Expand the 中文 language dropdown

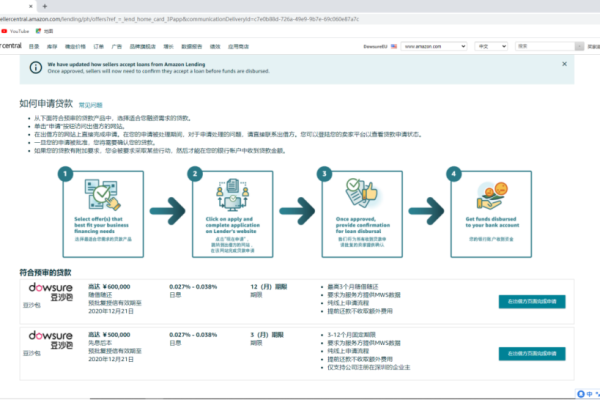click(x=491, y=46)
